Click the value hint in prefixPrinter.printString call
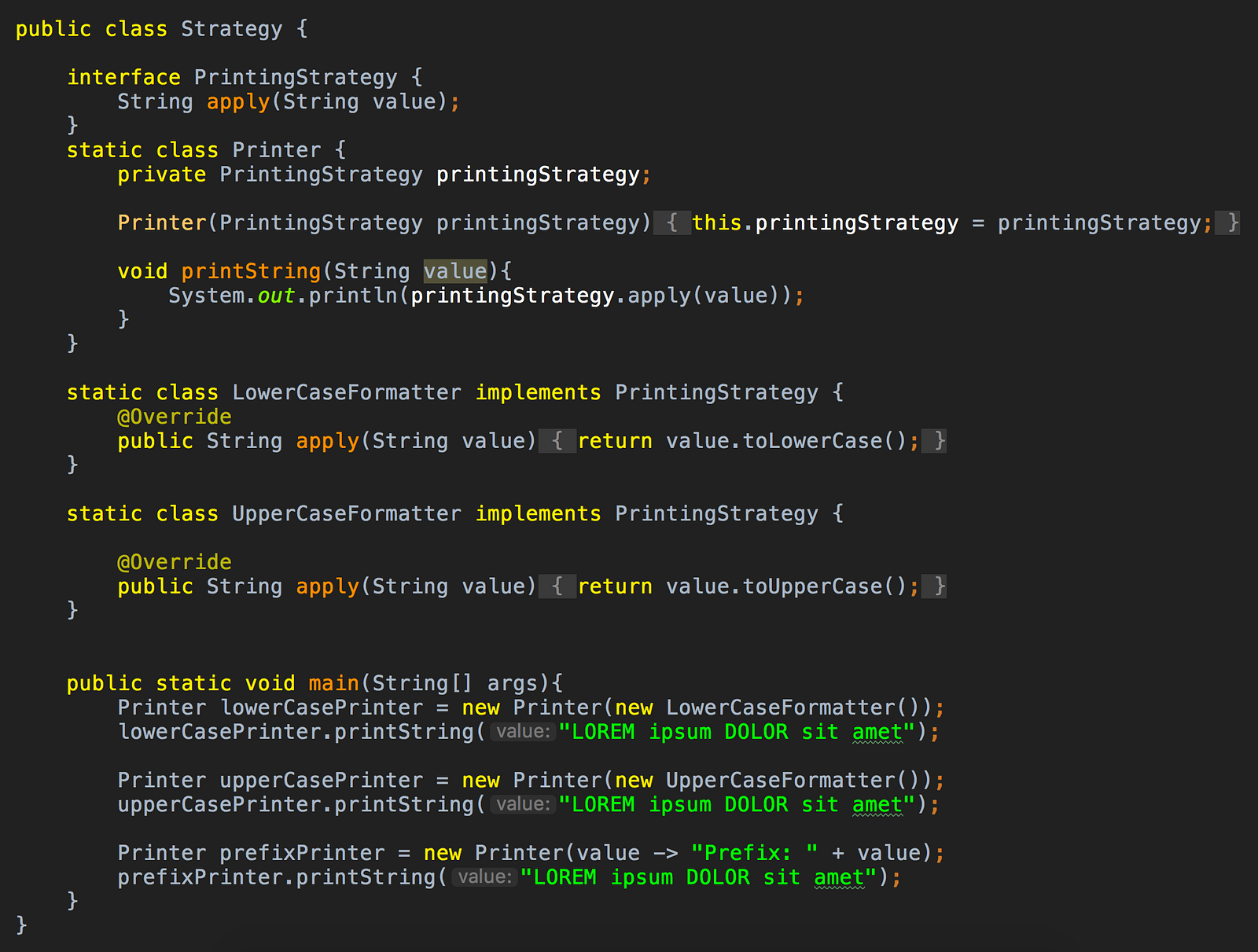The height and width of the screenshot is (952, 1258). (x=485, y=877)
